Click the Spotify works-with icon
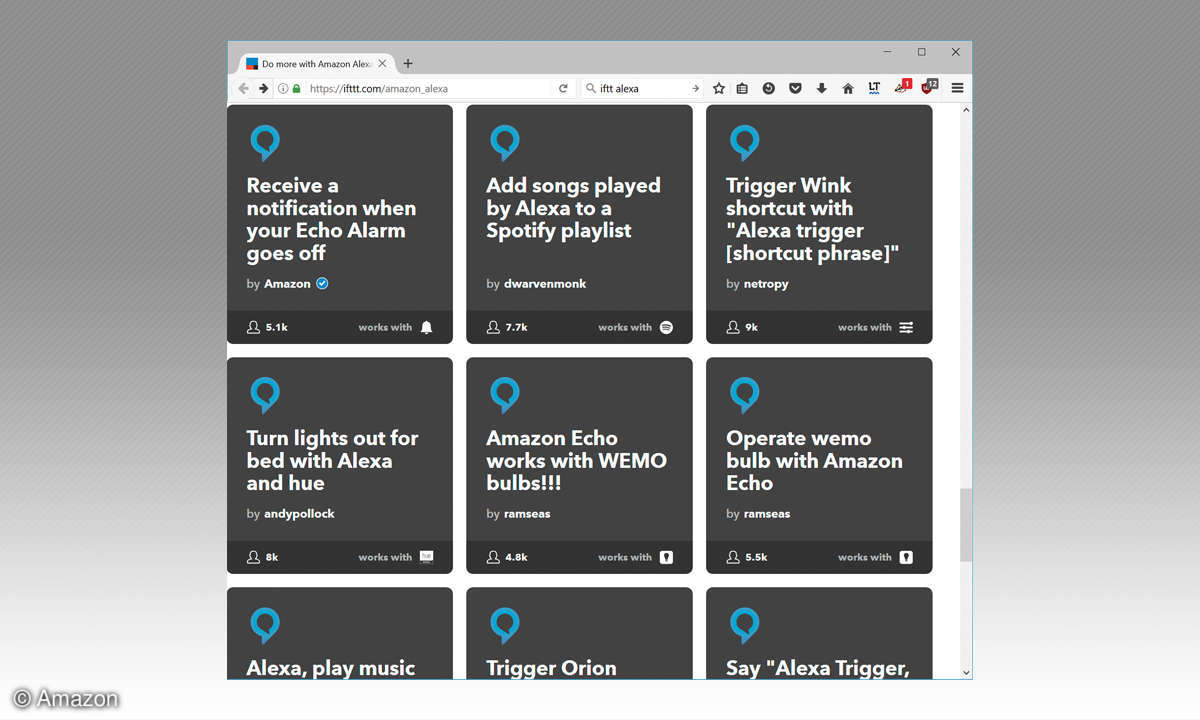This screenshot has width=1200, height=720. pyautogui.click(x=667, y=327)
